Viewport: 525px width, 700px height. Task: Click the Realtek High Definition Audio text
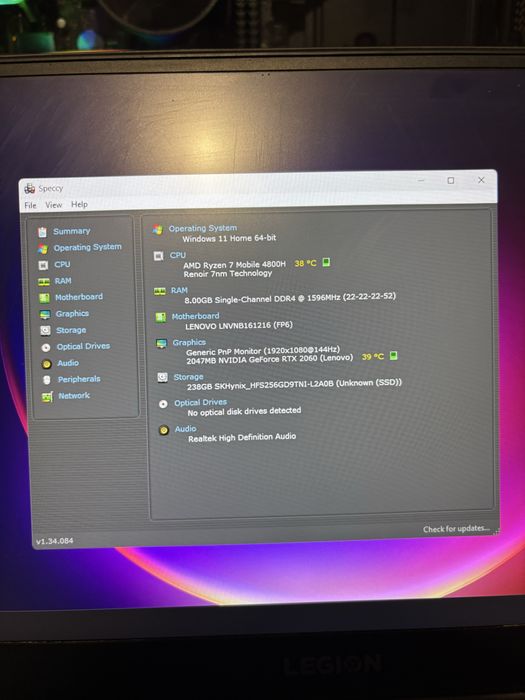242,438
